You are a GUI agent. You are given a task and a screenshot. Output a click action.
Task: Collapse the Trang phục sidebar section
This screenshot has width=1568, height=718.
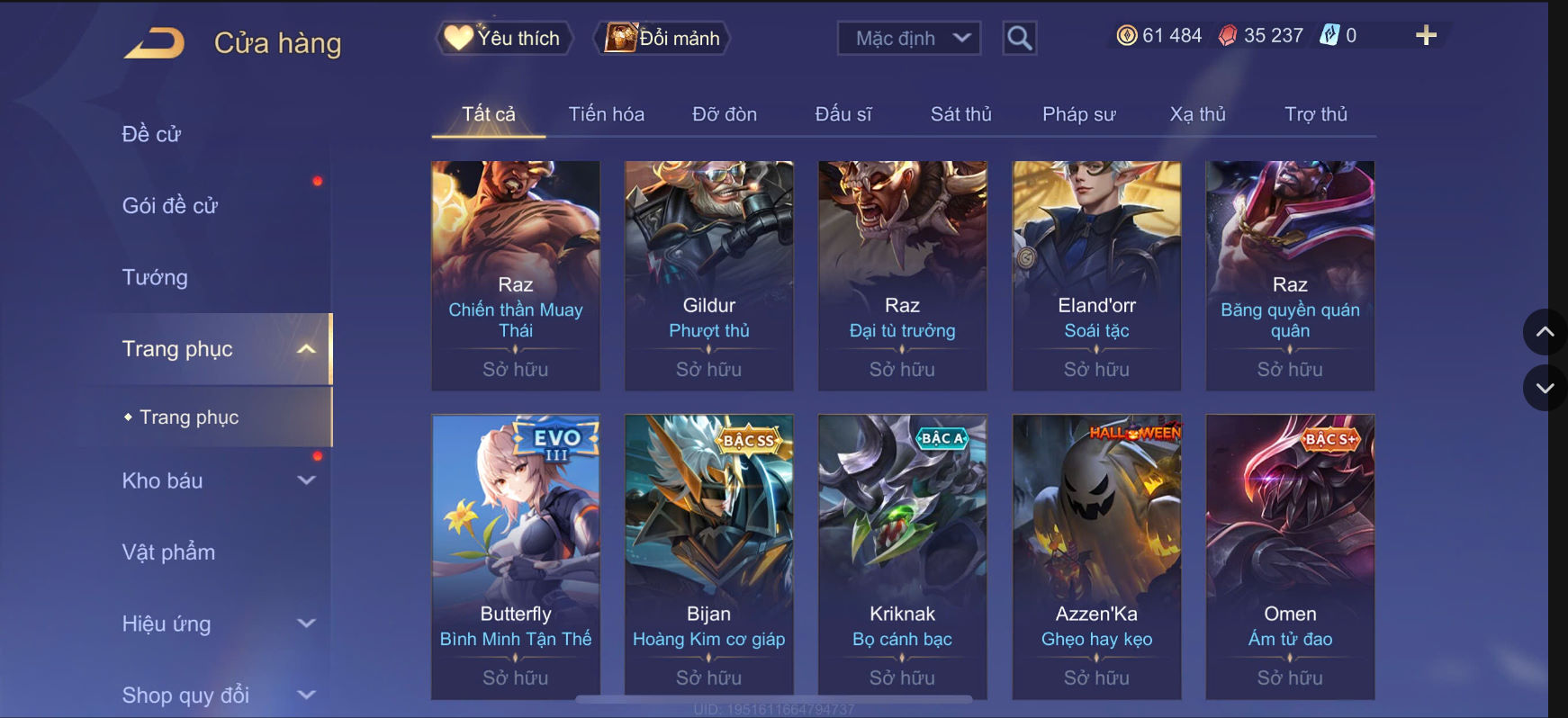[305, 349]
